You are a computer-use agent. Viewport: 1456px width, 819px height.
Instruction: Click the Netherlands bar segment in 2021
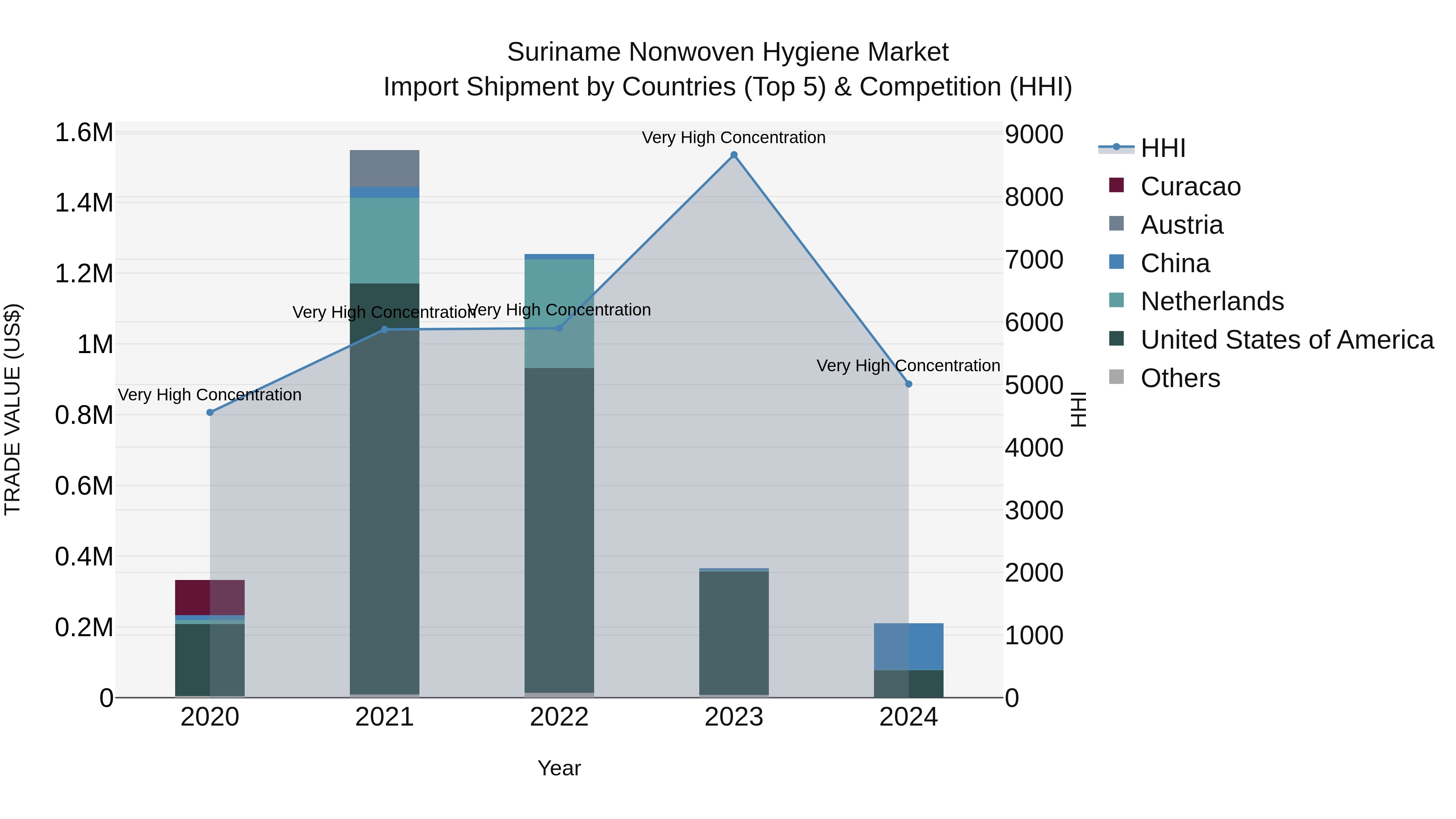tap(384, 241)
